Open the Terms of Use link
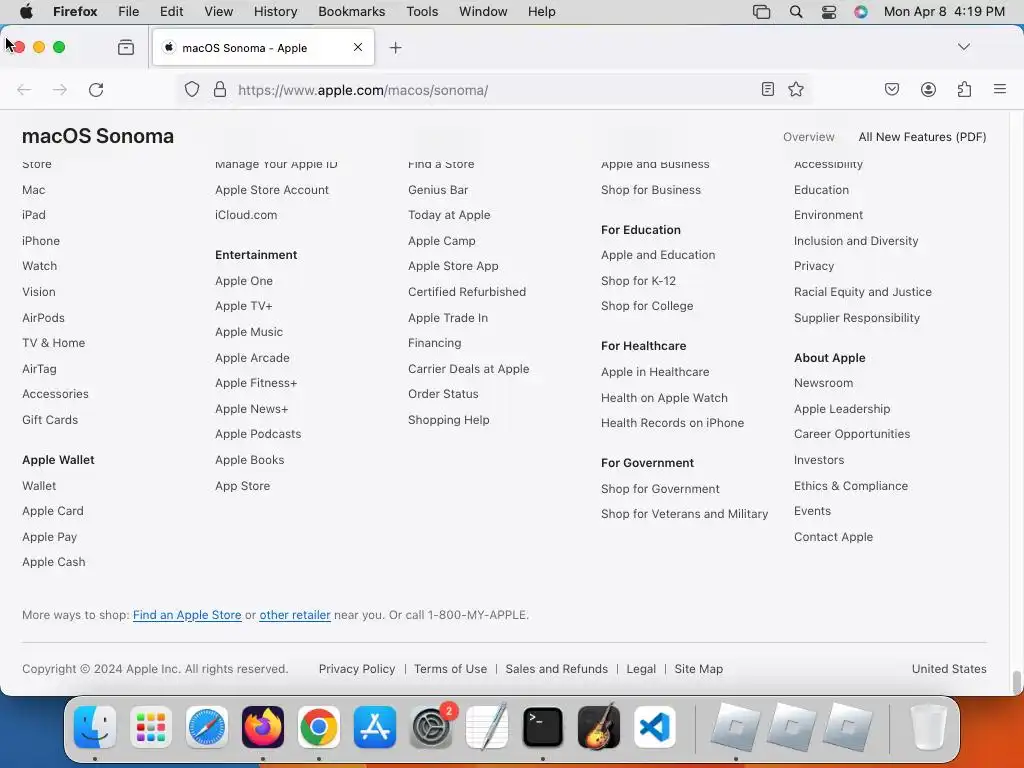 coord(451,669)
